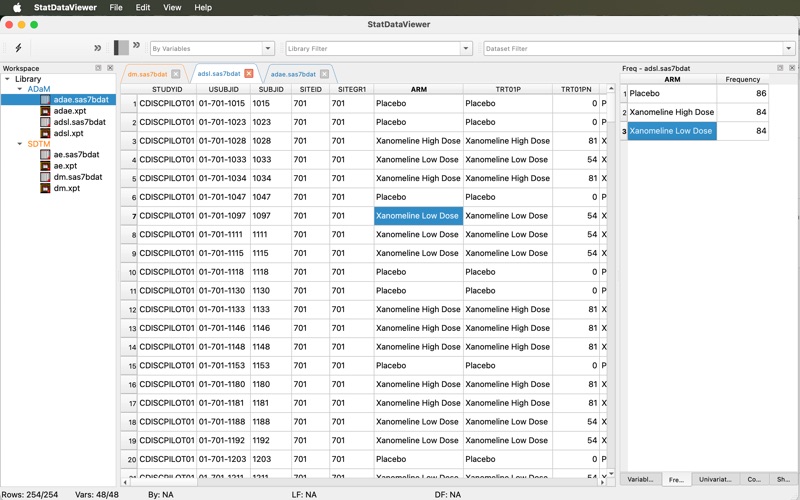800x500 pixels.
Task: Collapse the ADaM folder
Action: click(x=20, y=89)
